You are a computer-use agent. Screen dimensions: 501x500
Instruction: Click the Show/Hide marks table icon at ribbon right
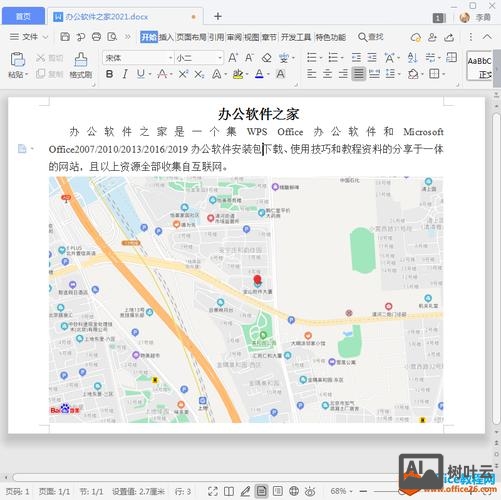click(x=451, y=57)
